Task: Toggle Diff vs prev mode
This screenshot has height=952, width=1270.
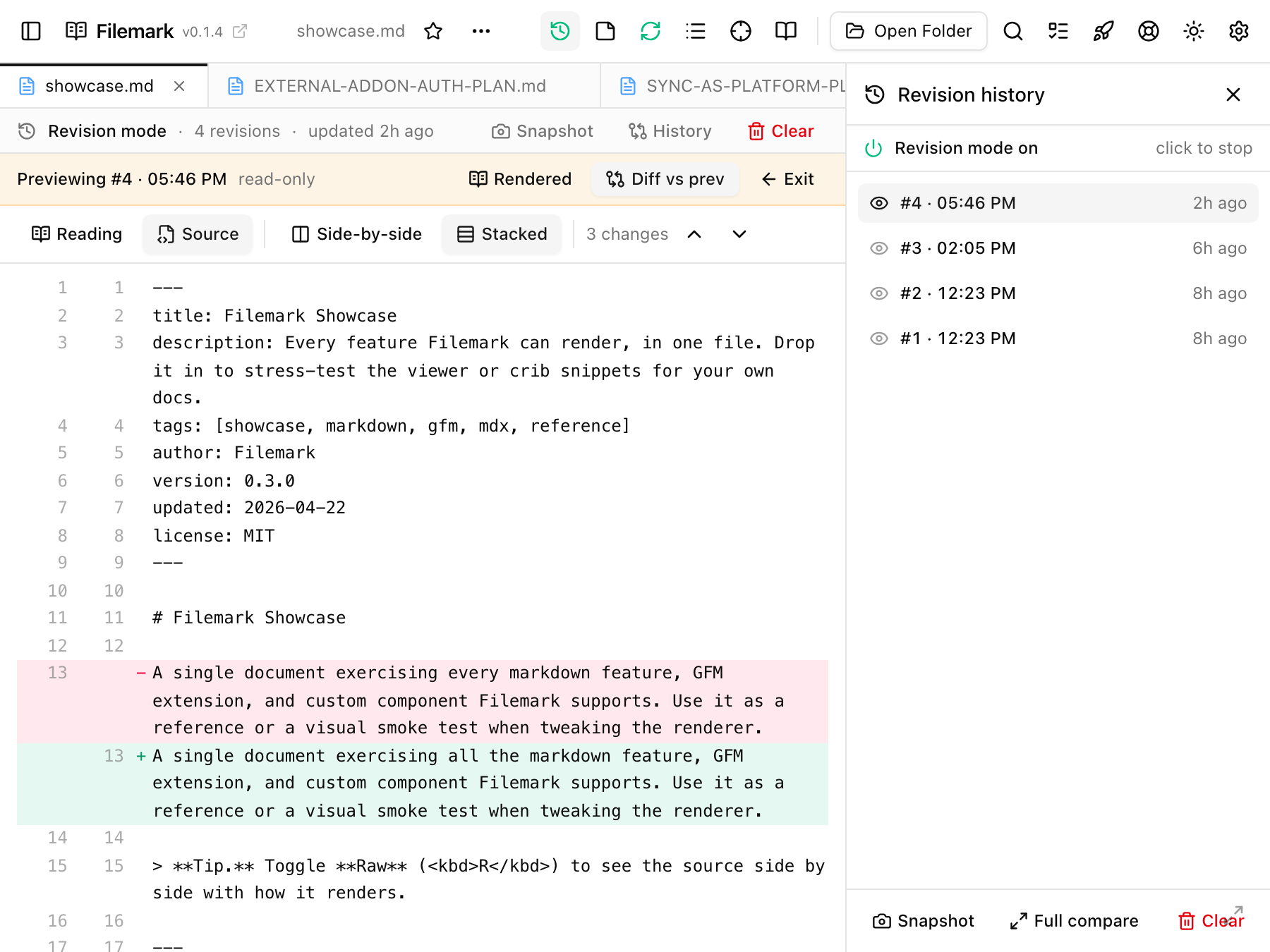Action: point(665,179)
